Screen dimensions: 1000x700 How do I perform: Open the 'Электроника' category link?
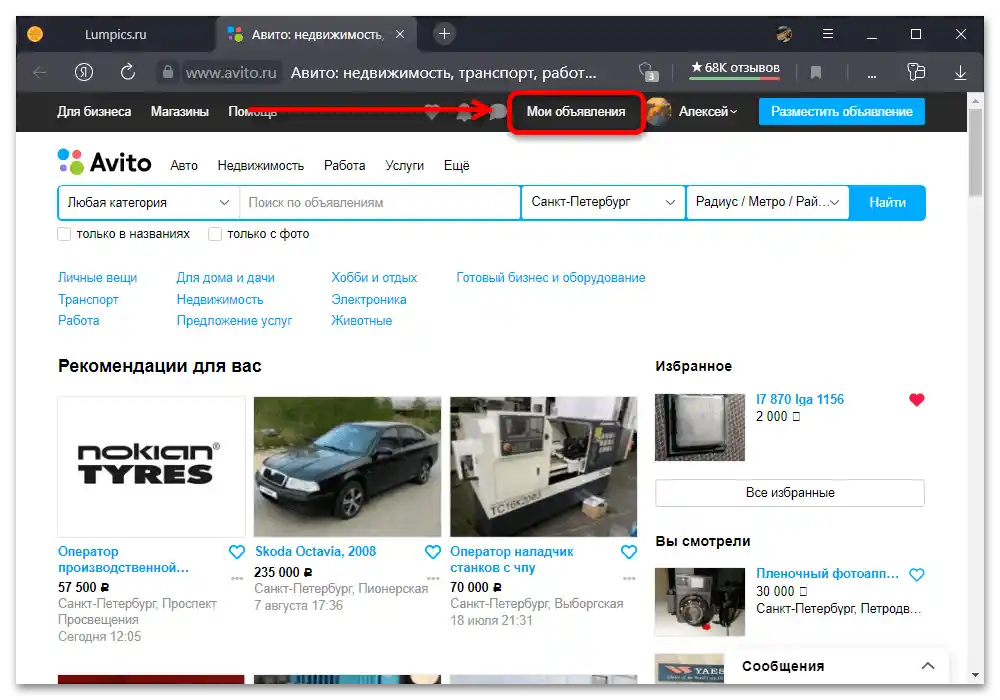pyautogui.click(x=369, y=300)
